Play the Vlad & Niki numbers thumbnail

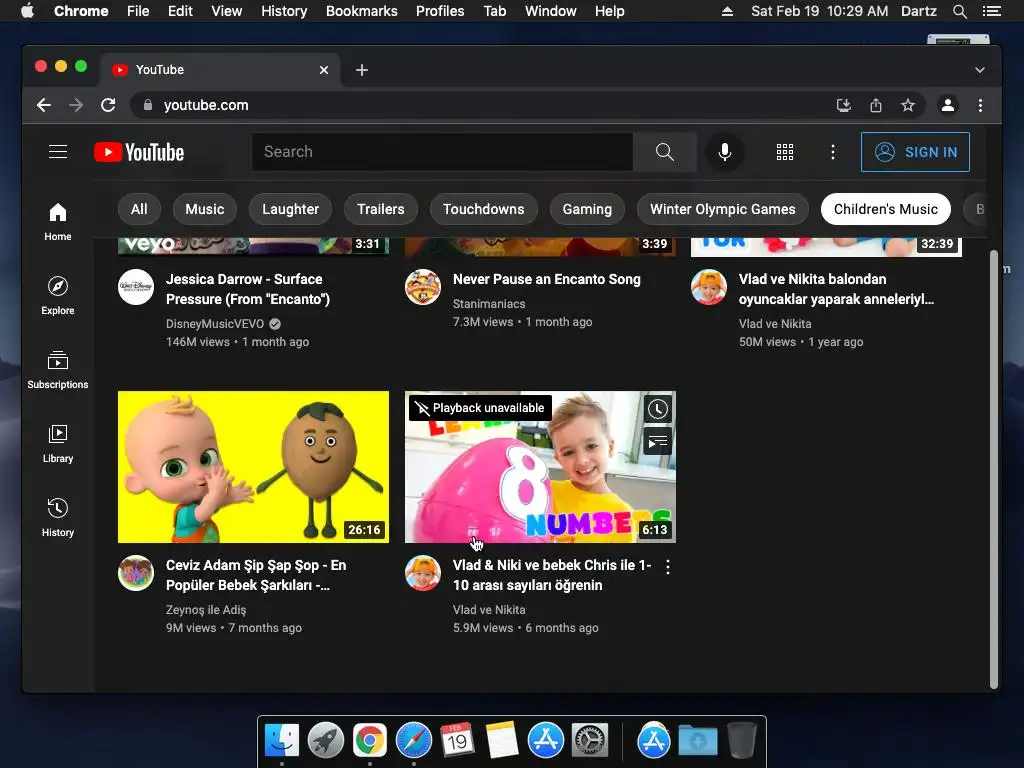540,467
